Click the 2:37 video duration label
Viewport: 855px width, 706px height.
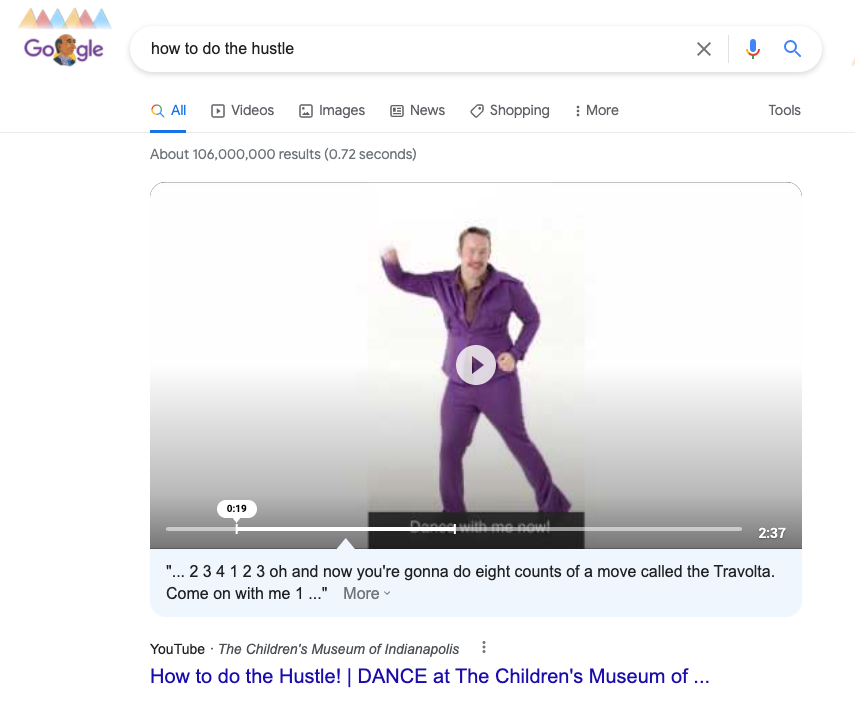(771, 533)
